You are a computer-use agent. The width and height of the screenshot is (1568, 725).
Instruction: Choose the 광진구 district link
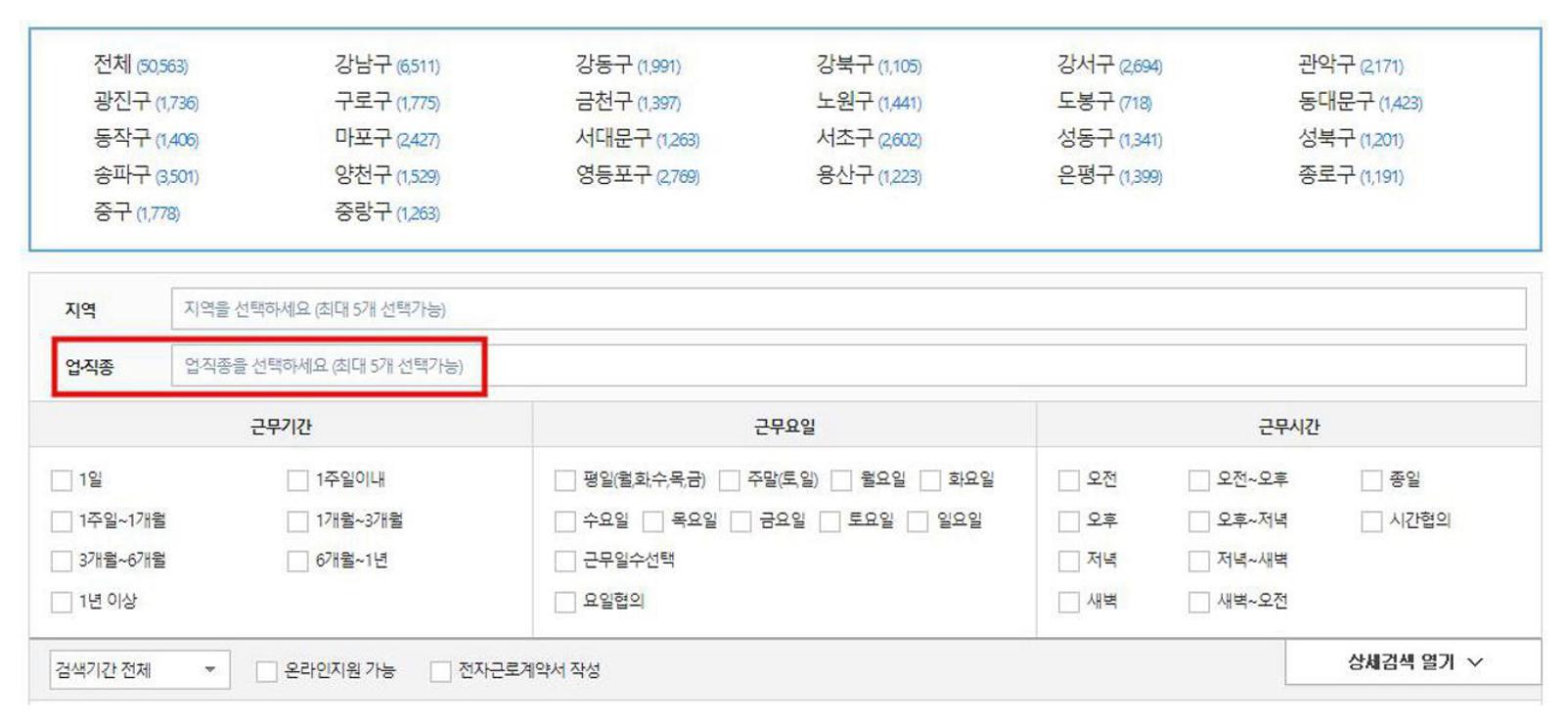tap(146, 102)
